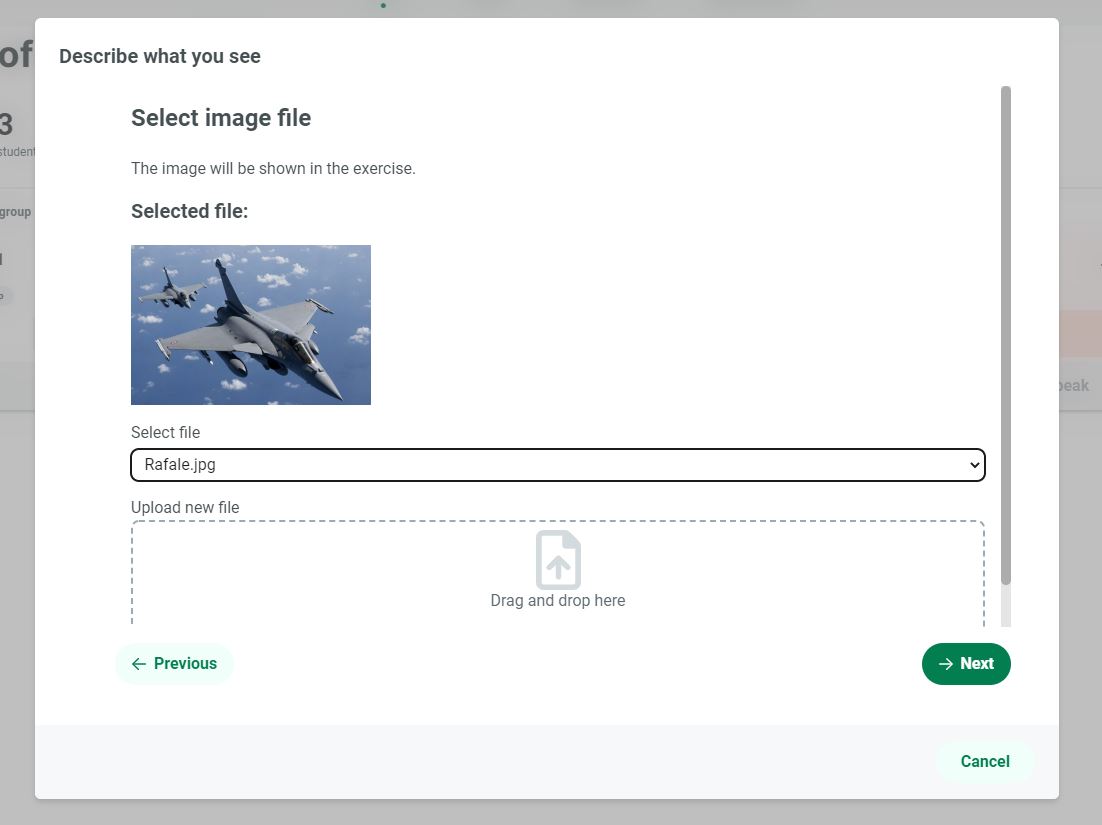Click the 'Select image file' heading
The image size is (1102, 825).
tap(221, 118)
